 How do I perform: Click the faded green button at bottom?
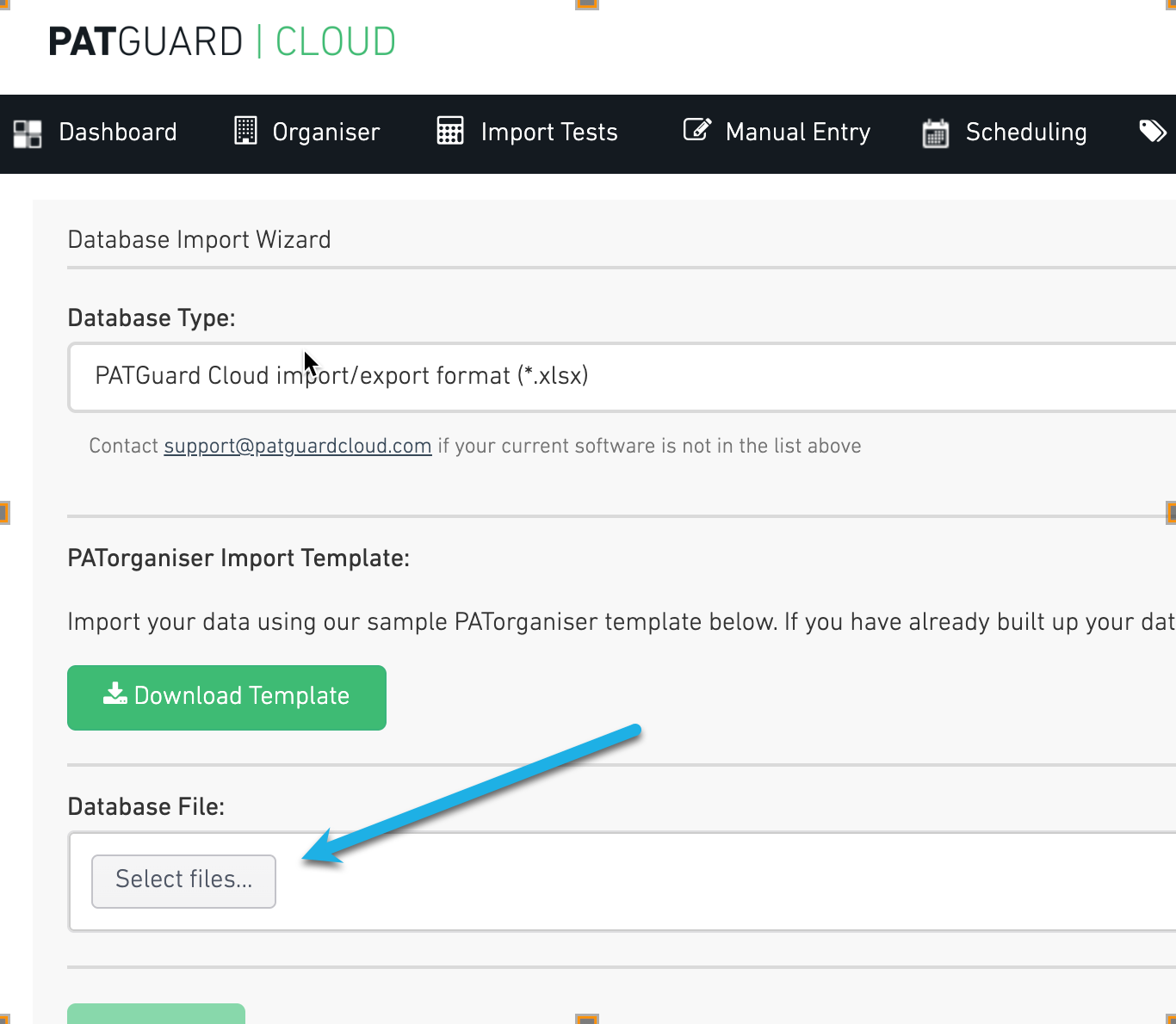pyautogui.click(x=156, y=1014)
